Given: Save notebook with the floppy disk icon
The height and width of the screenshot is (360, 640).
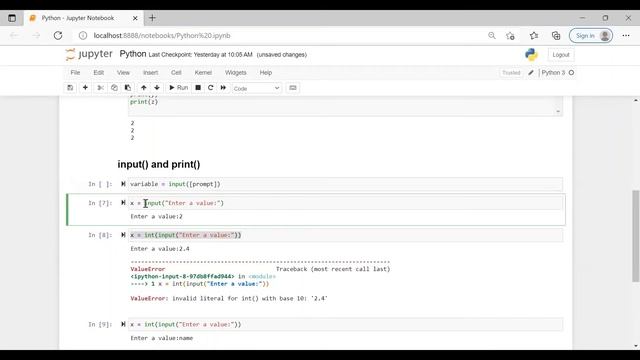Looking at the screenshot, I should tap(70, 88).
